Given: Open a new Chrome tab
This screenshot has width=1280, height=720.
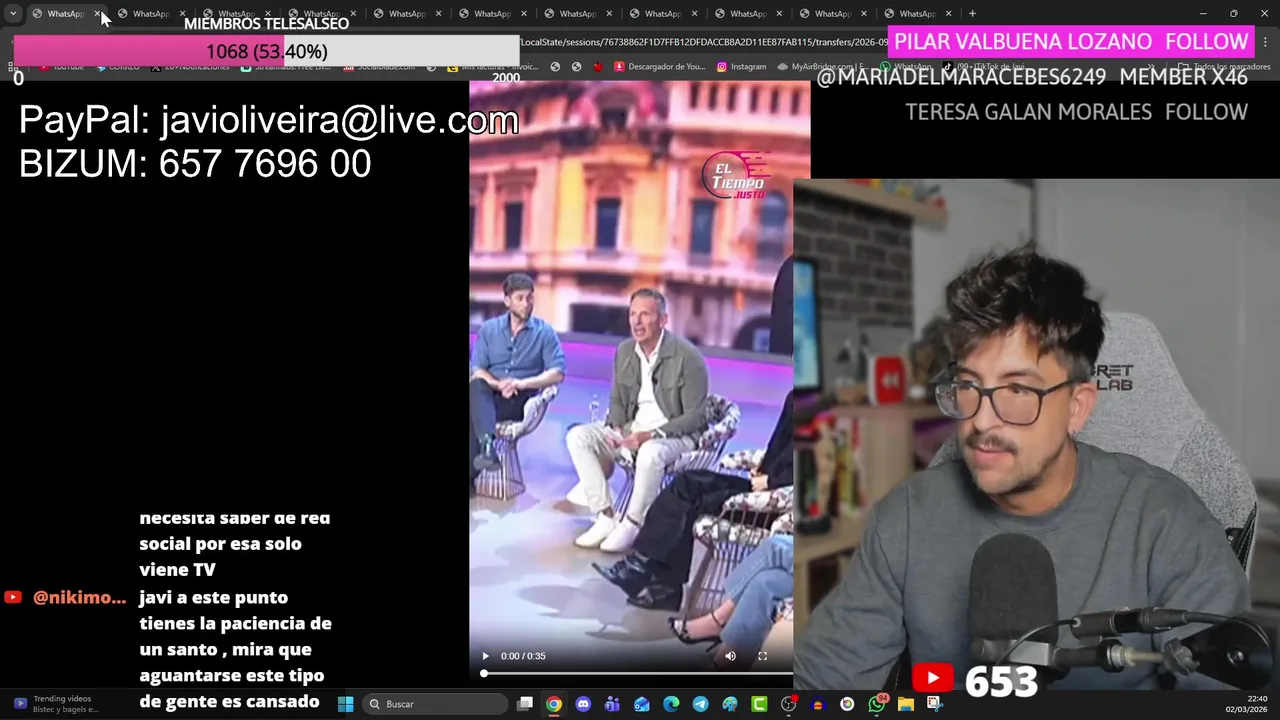Looking at the screenshot, I should click(x=972, y=14).
